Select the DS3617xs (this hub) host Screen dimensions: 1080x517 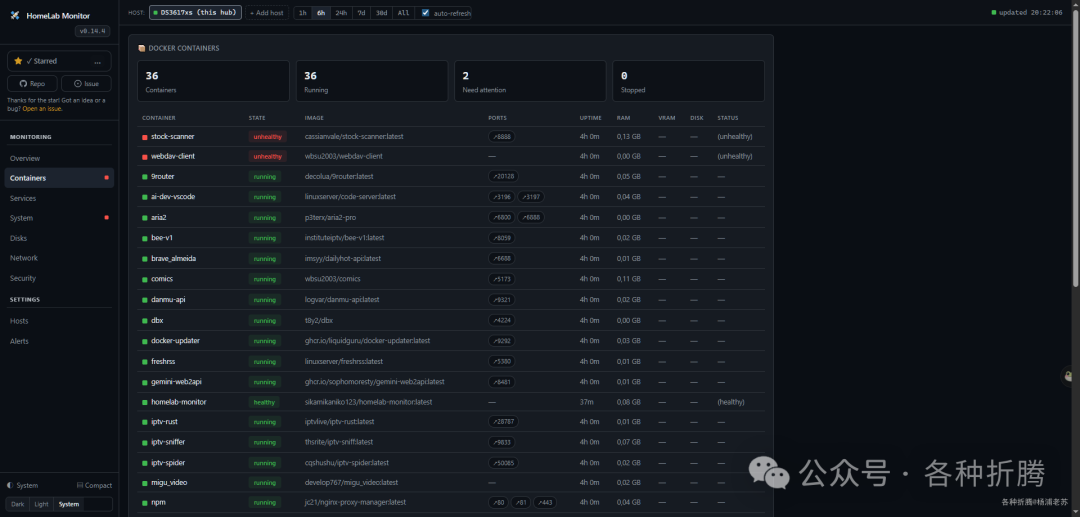coord(196,12)
